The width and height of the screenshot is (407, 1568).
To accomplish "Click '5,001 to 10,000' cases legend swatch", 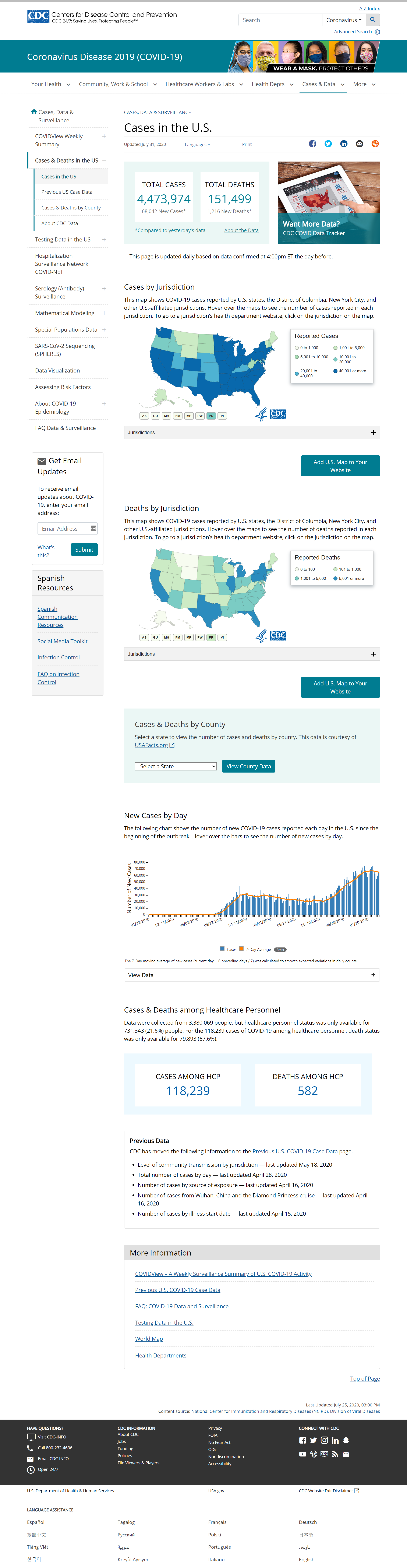I will [297, 357].
